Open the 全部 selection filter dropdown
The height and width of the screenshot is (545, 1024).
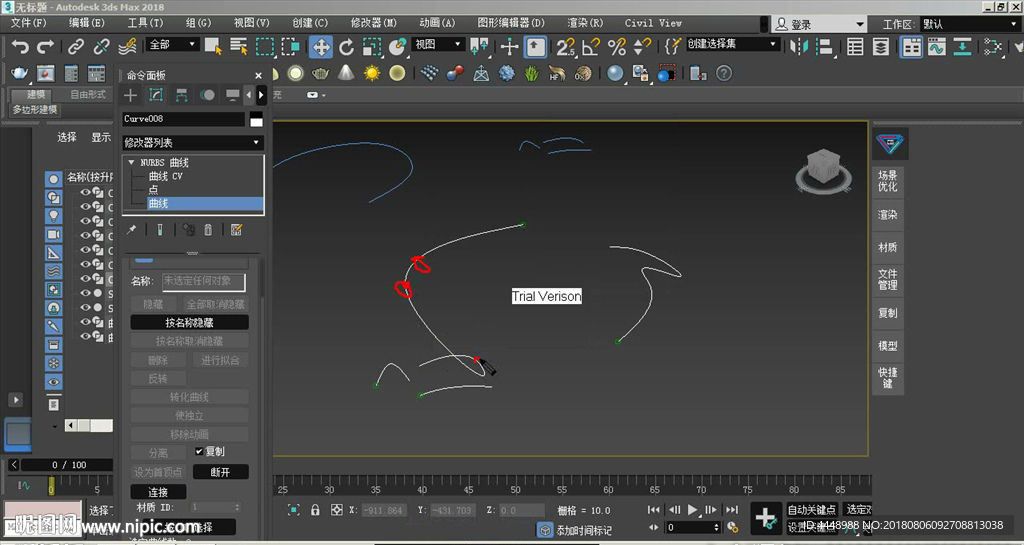tap(172, 44)
